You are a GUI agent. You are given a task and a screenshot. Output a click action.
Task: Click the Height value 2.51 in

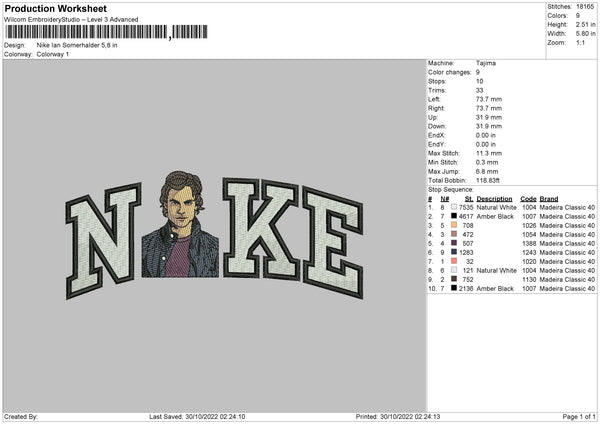point(585,24)
